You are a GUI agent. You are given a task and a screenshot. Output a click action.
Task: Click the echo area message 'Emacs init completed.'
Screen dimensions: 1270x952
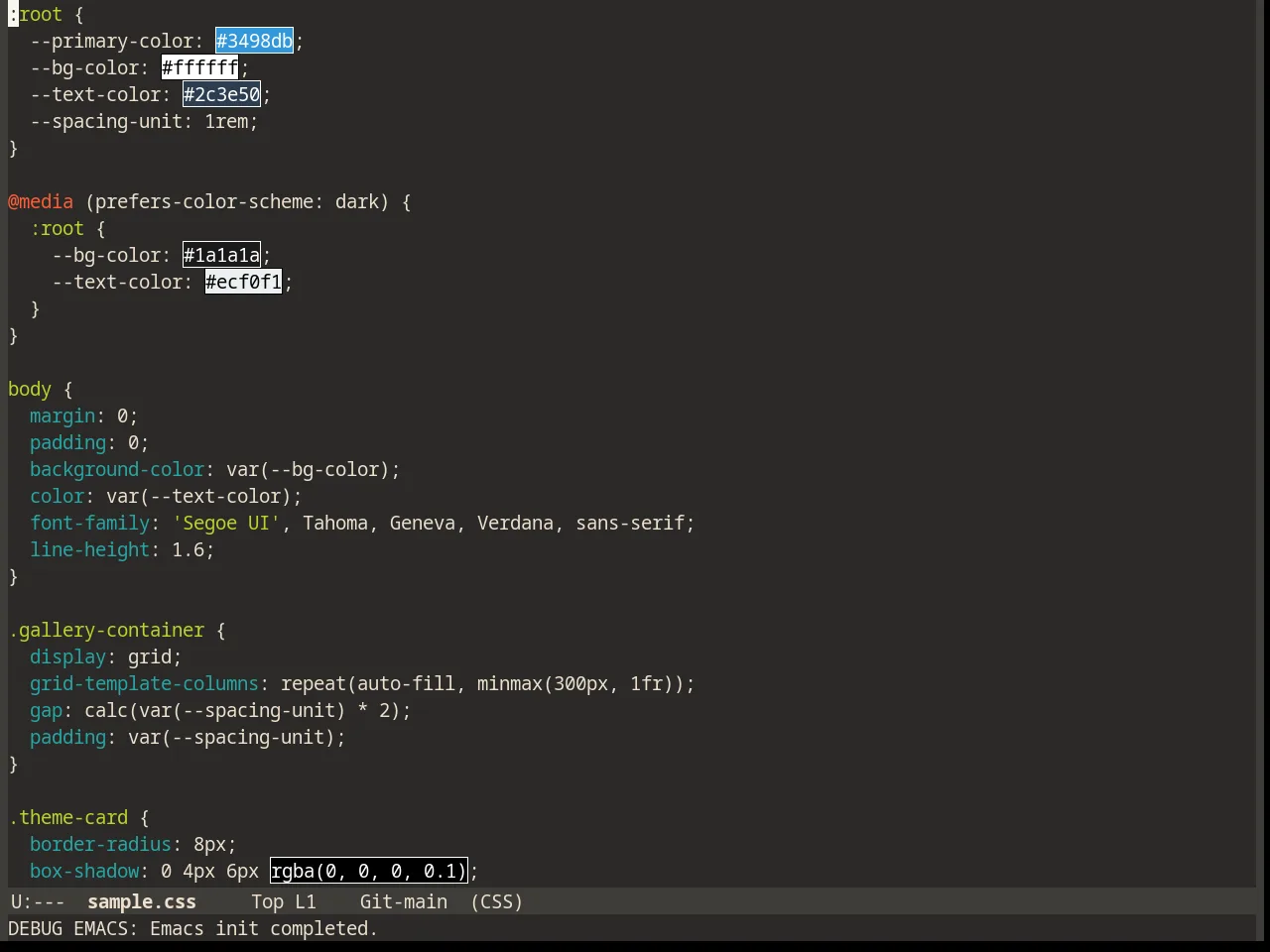[x=263, y=928]
